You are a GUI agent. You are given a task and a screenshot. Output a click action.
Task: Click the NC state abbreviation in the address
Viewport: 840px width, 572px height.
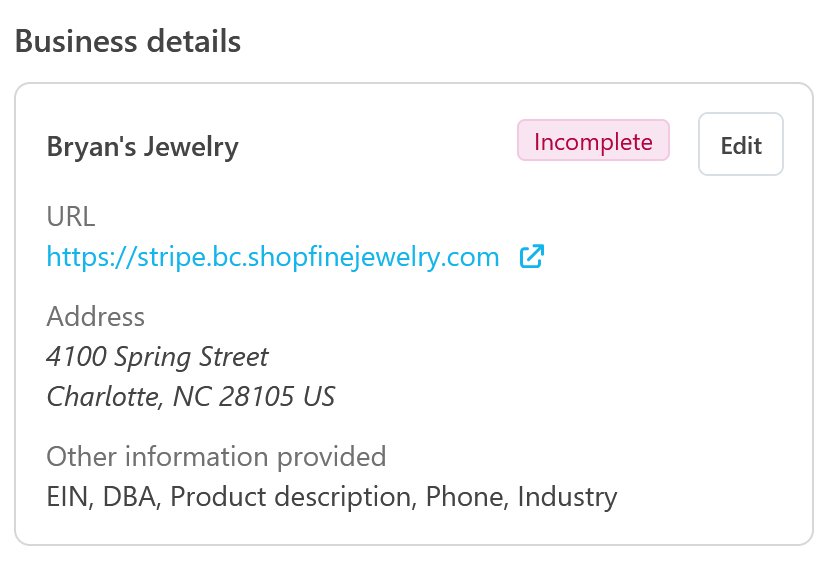pos(191,396)
